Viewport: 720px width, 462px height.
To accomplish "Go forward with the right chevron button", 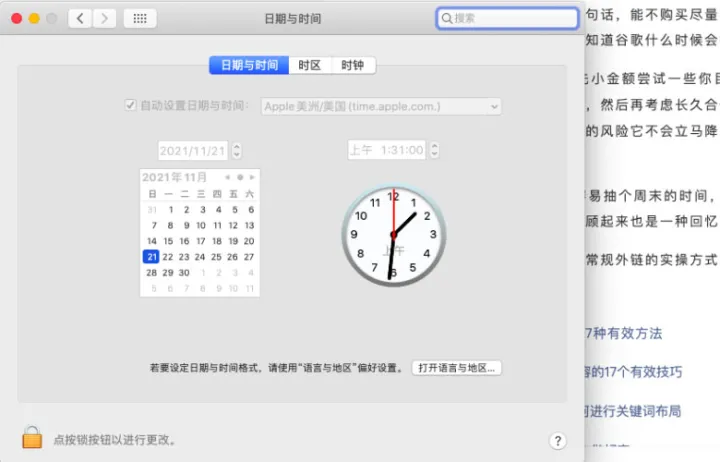I will click(x=104, y=18).
